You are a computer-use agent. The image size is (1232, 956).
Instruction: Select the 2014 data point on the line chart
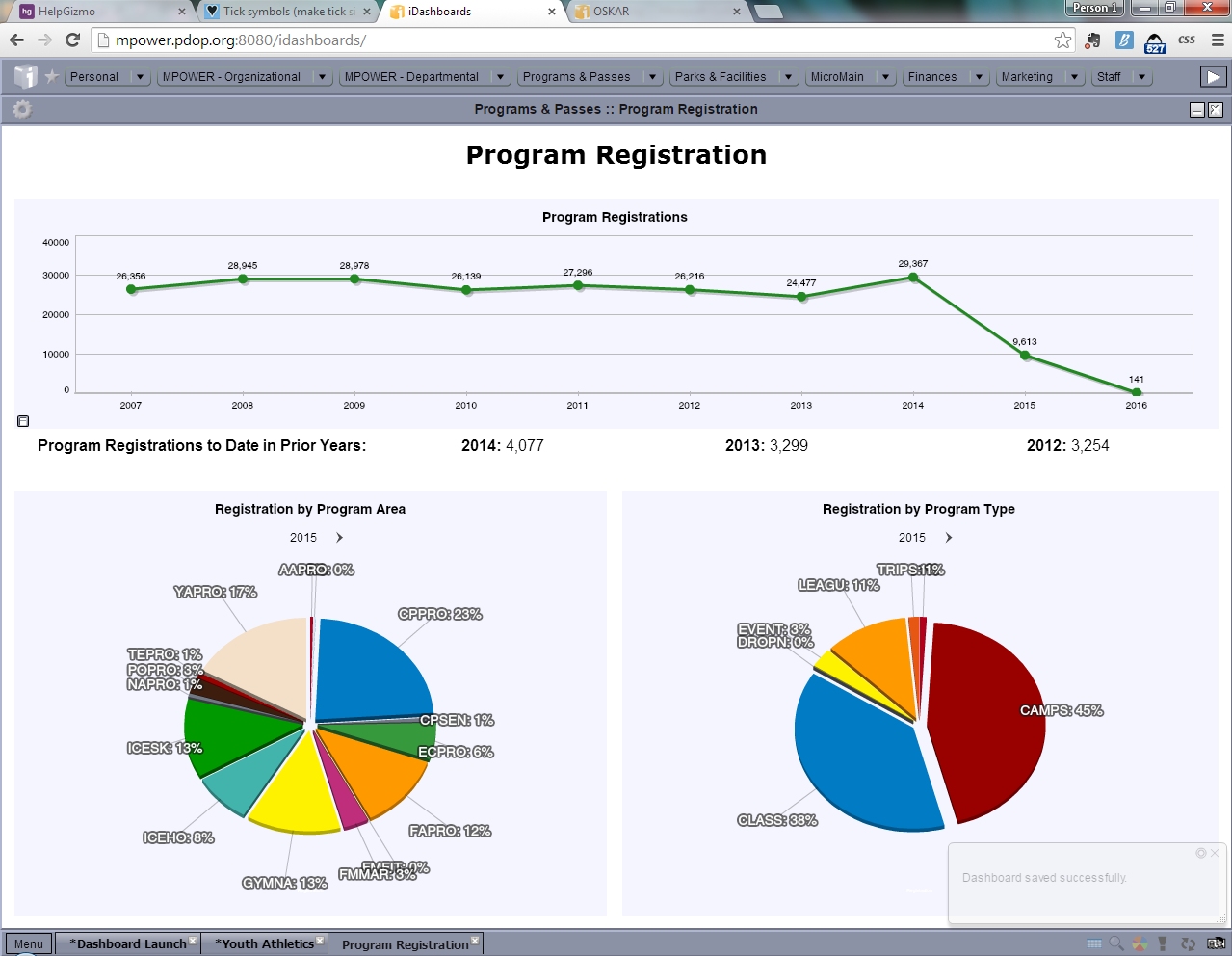point(913,278)
